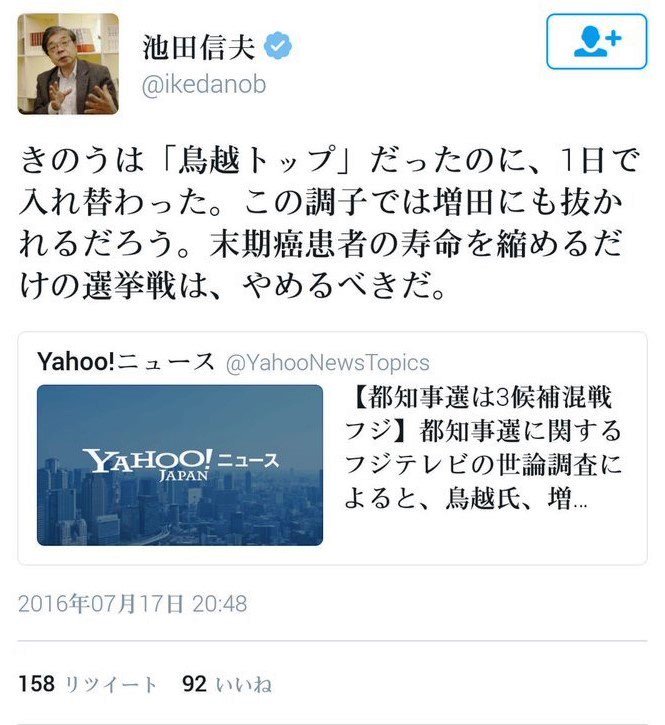The image size is (665, 725).
Task: Click the いいね label
Action: click(244, 684)
